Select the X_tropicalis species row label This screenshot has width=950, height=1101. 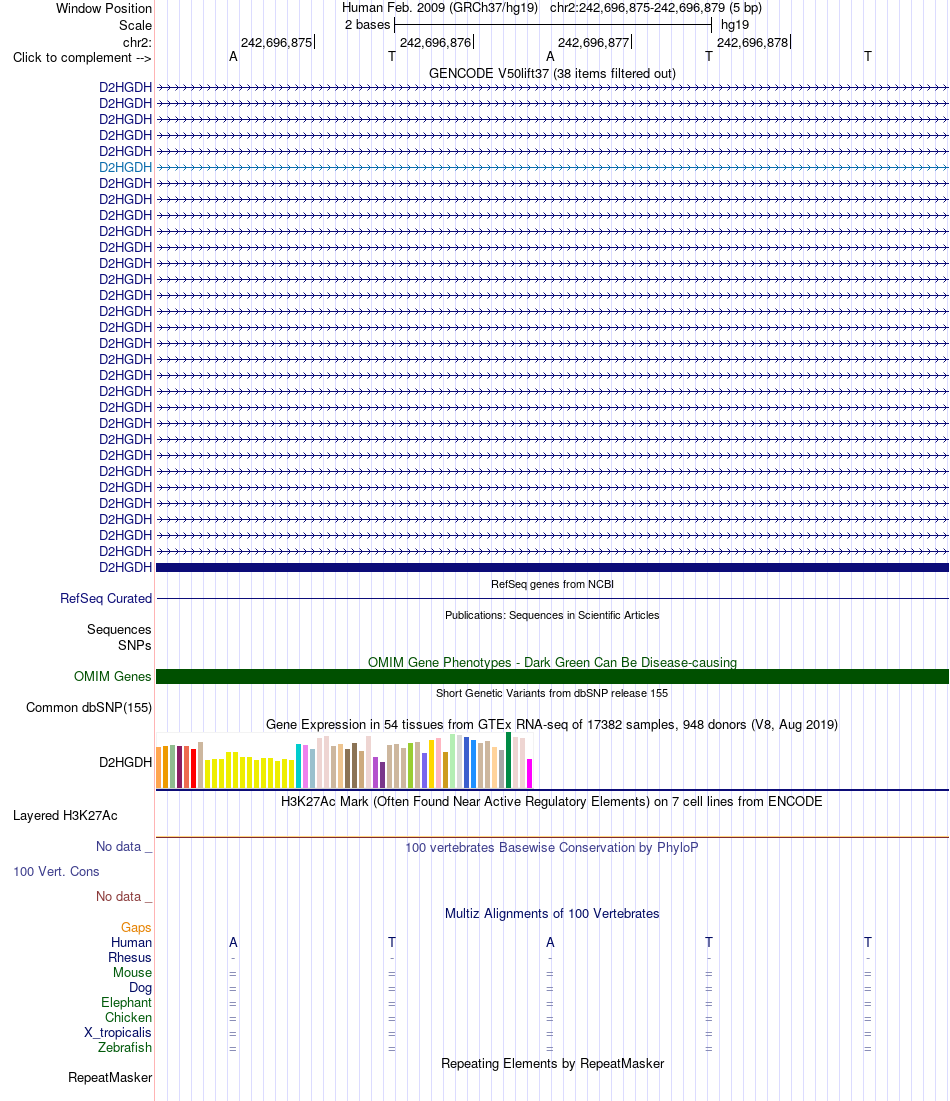pos(118,1032)
